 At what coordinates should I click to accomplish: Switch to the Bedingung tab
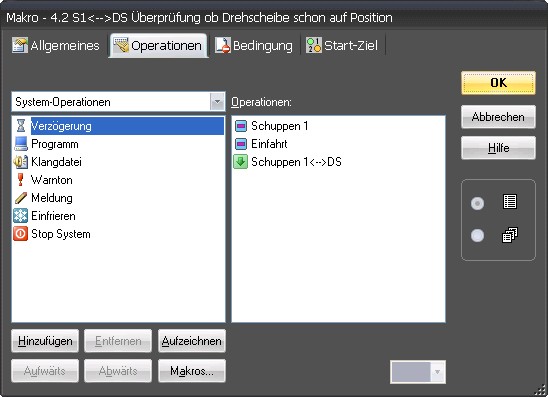click(x=254, y=45)
